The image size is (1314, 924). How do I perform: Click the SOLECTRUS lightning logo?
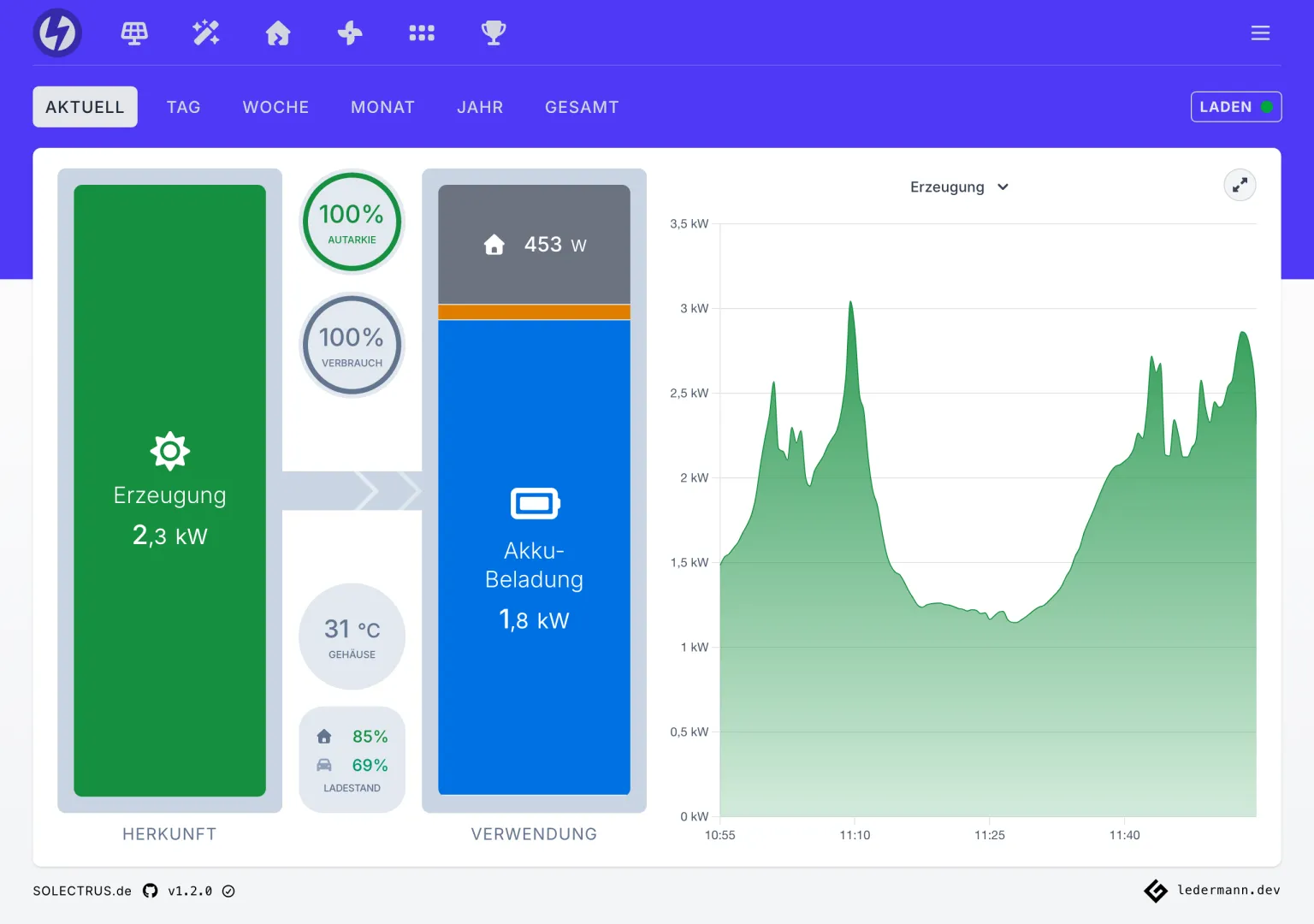pyautogui.click(x=57, y=33)
